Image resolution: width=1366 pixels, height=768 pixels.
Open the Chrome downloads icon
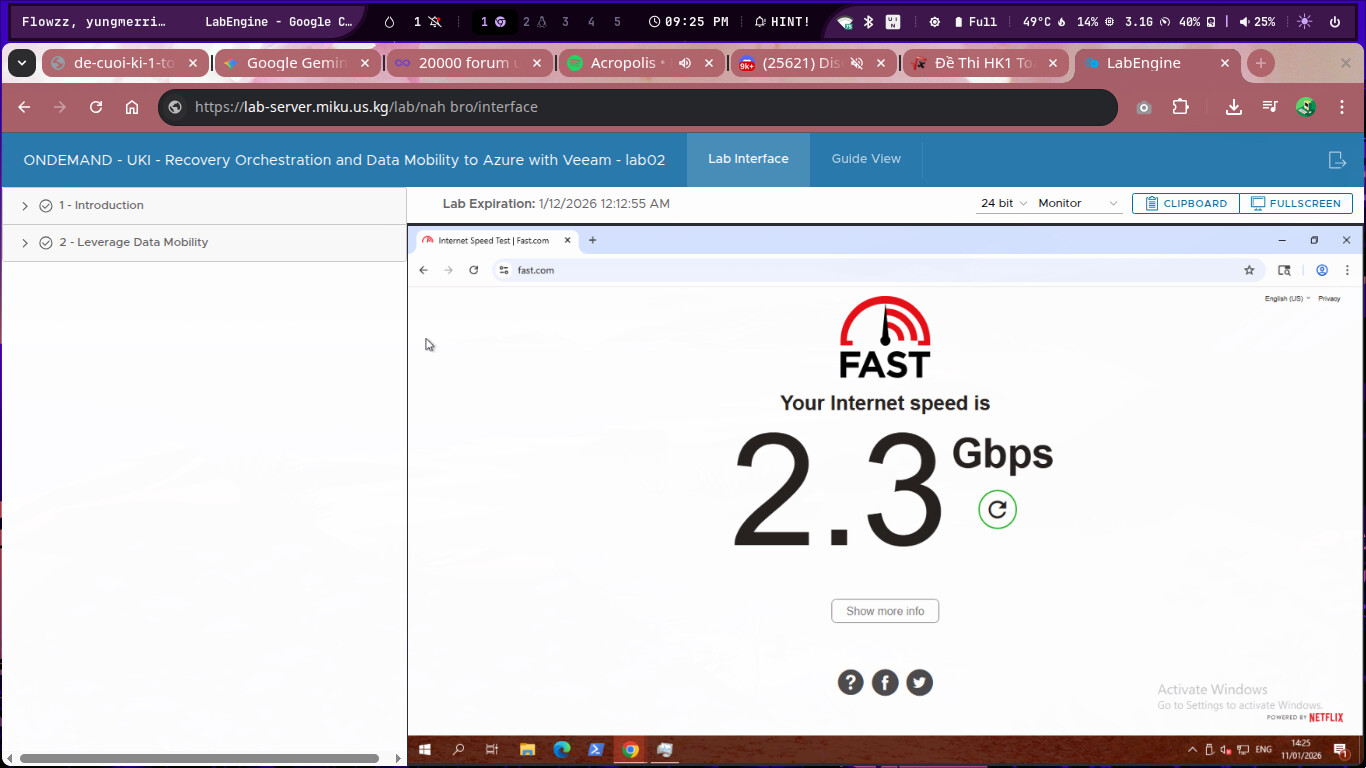pos(1234,107)
